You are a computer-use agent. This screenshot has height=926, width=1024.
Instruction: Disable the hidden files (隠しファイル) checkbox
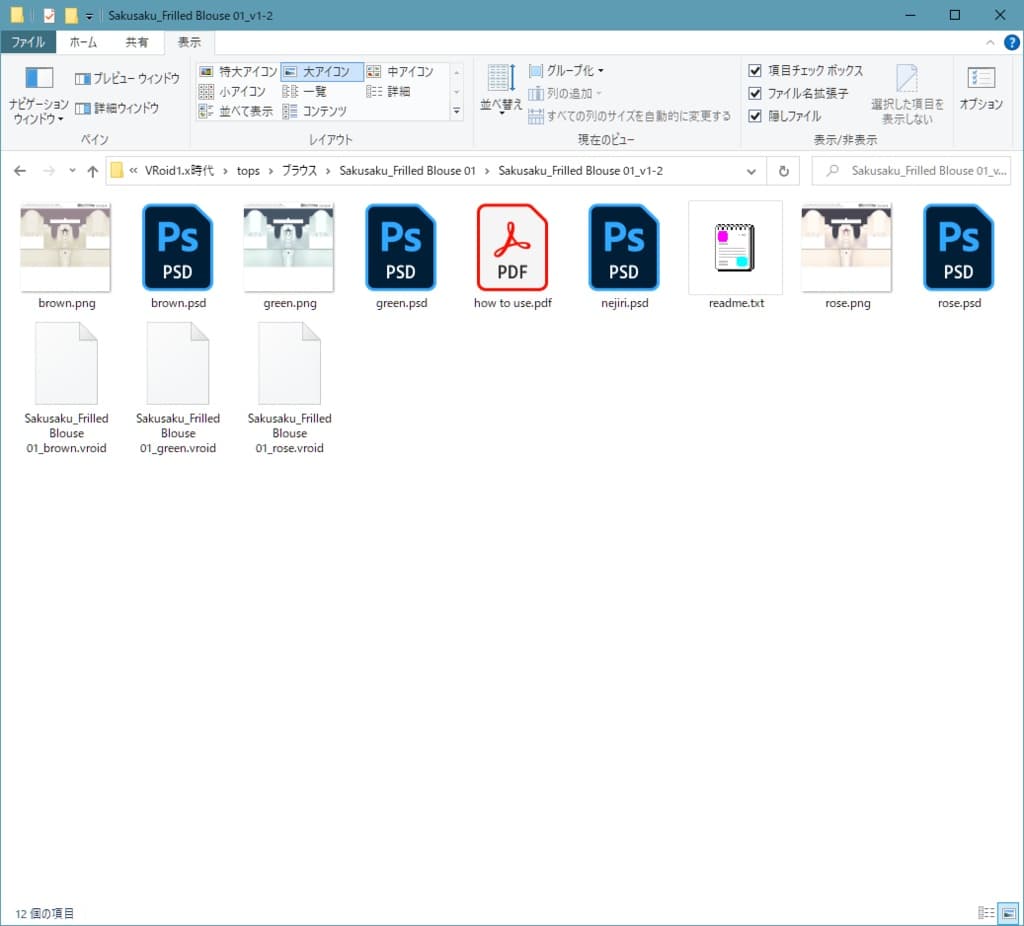pos(756,116)
